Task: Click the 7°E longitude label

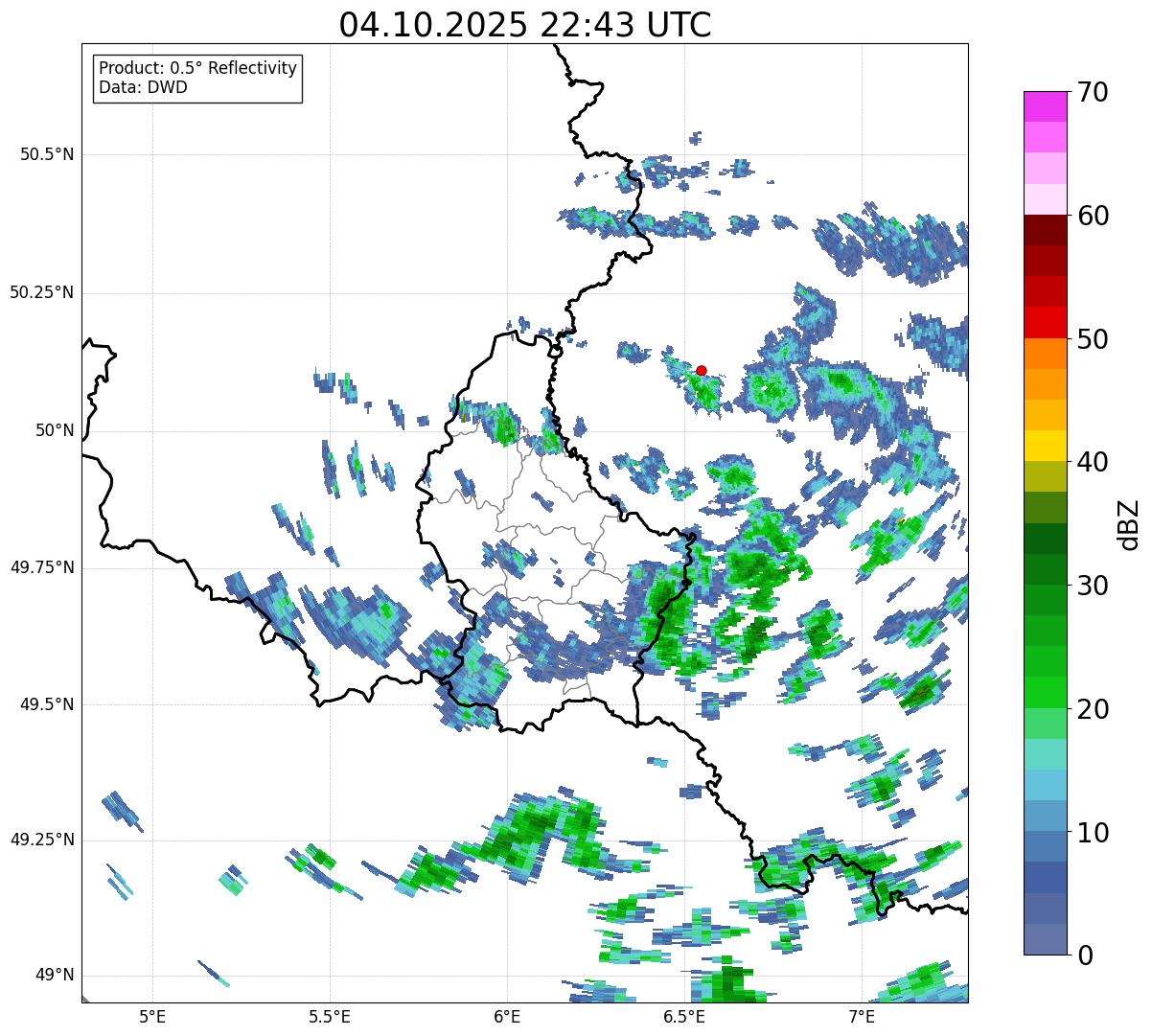Action: point(862,1016)
